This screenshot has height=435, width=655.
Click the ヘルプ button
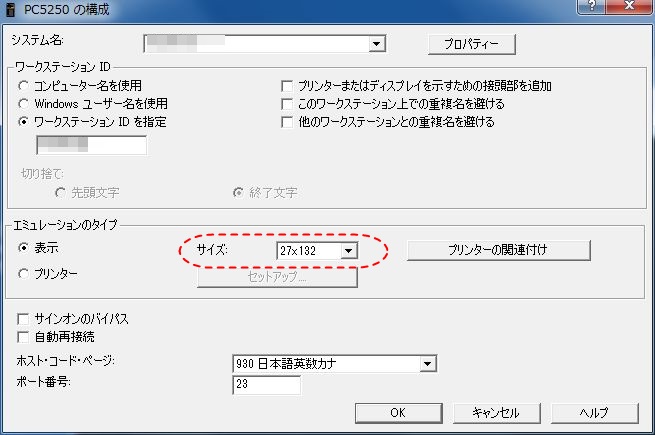pyautogui.click(x=594, y=413)
